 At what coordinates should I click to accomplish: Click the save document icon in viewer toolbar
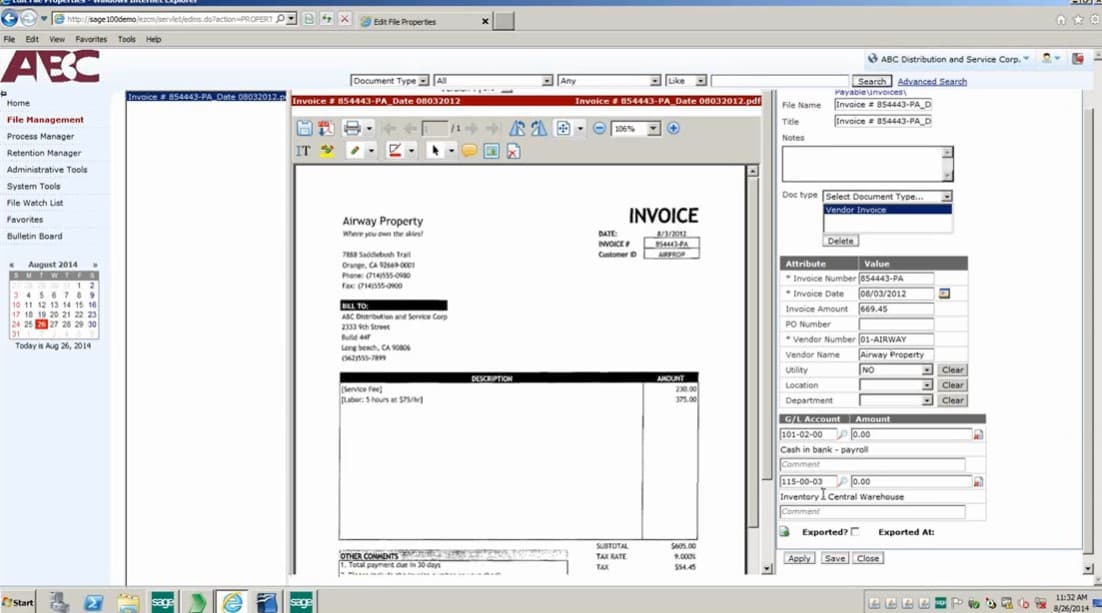pyautogui.click(x=305, y=128)
